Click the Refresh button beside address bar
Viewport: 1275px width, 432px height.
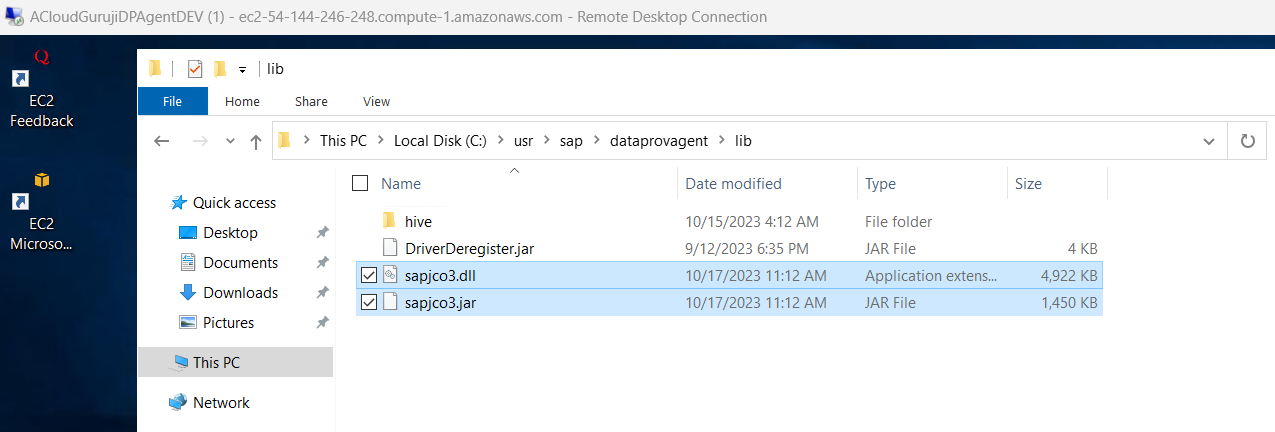pos(1247,141)
